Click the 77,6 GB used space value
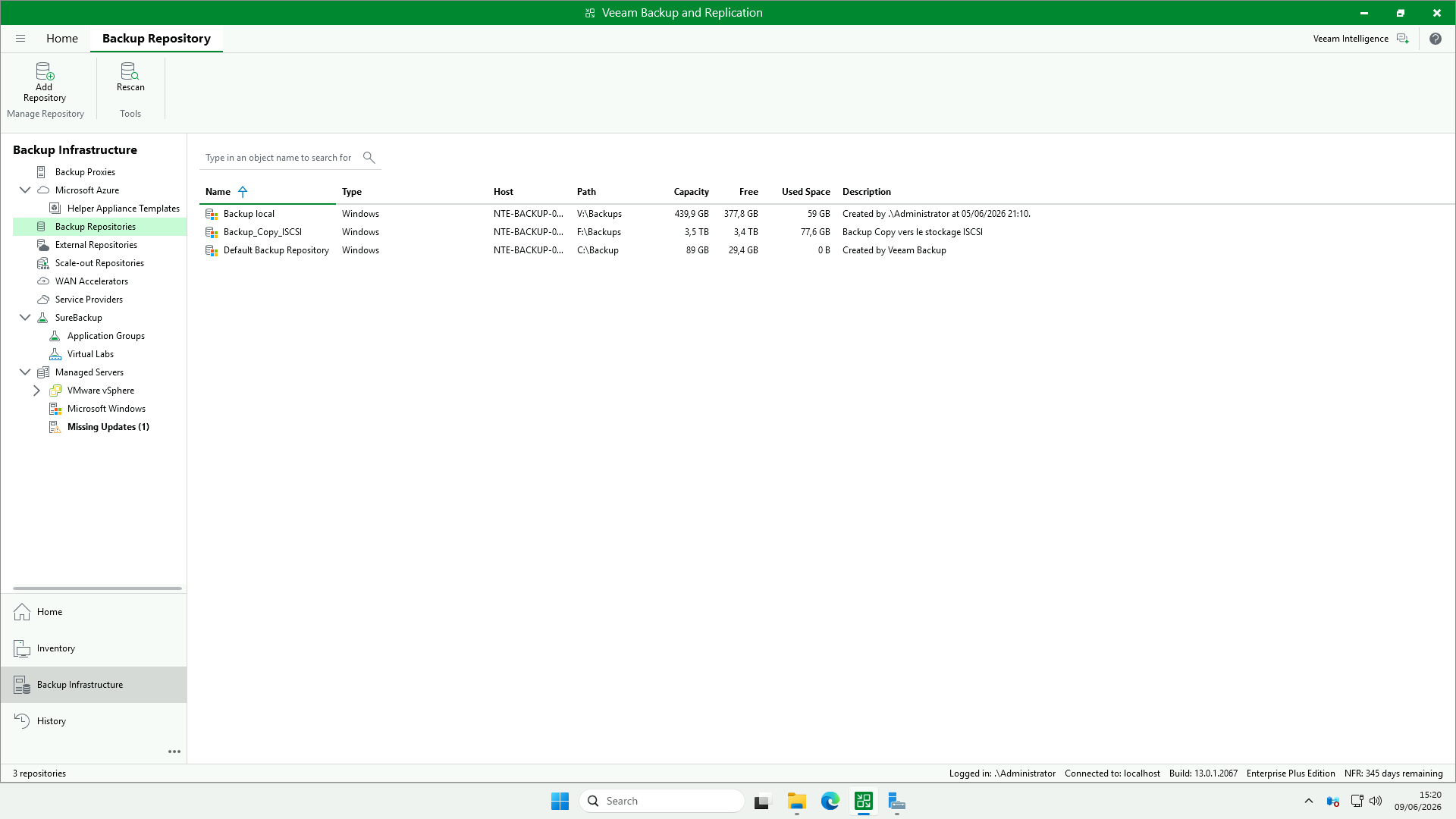1456x819 pixels. point(815,232)
